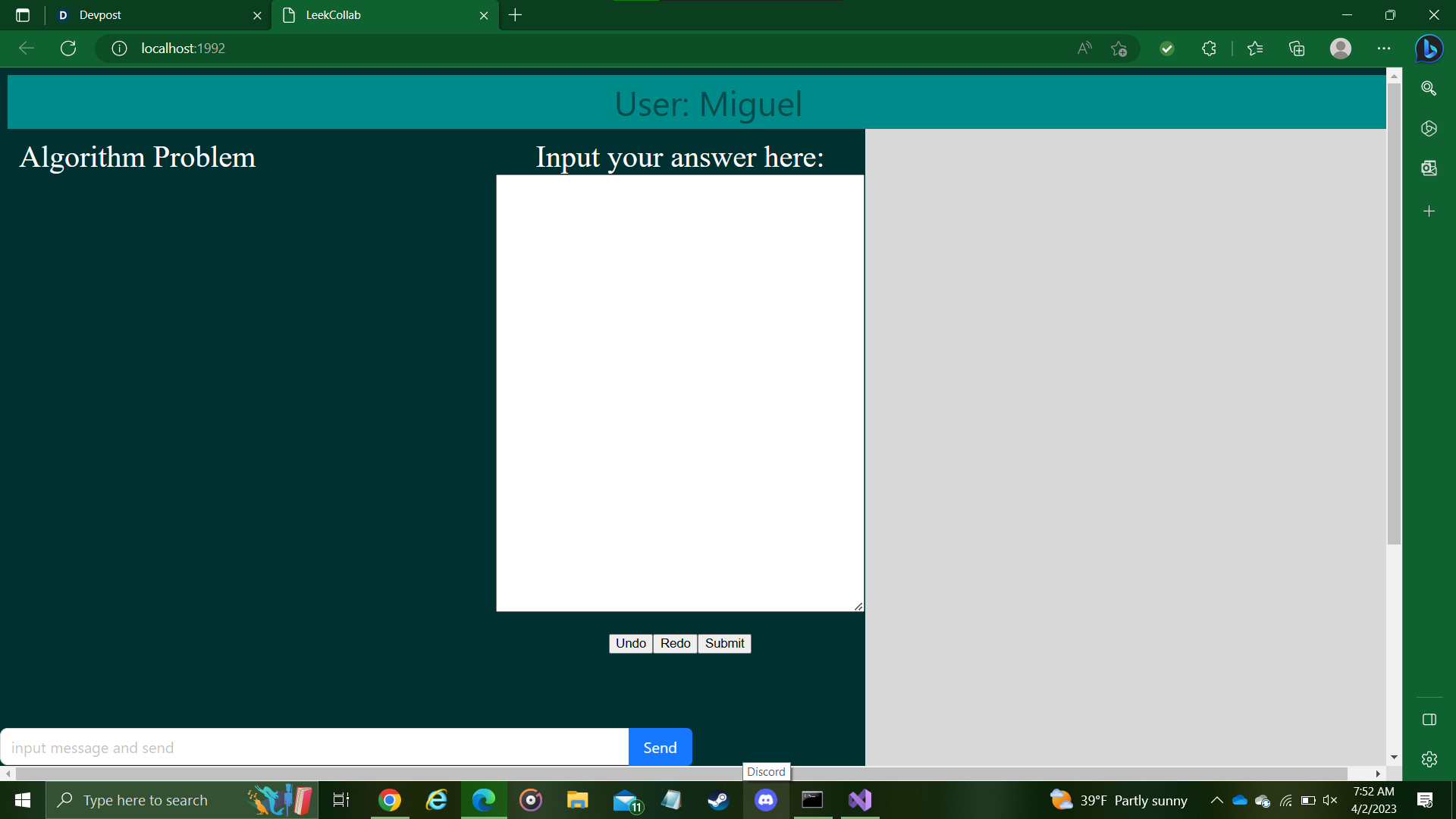The height and width of the screenshot is (819, 1456).
Task: Focus the chat message input field
Action: (x=315, y=748)
